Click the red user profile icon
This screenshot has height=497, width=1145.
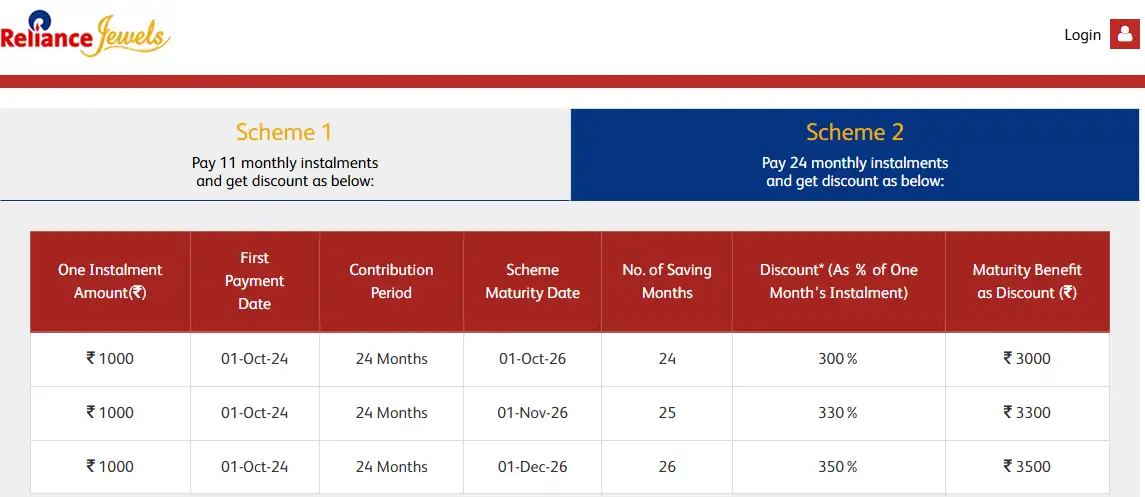click(x=1125, y=34)
